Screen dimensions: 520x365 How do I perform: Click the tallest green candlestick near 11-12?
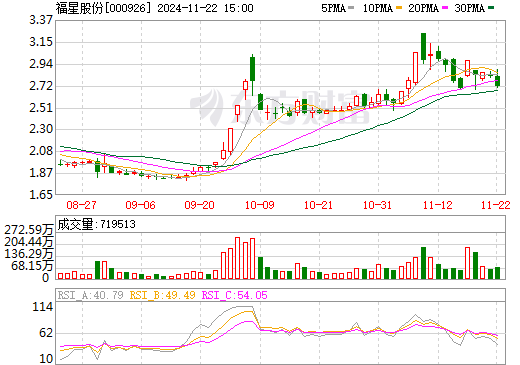(x=423, y=48)
